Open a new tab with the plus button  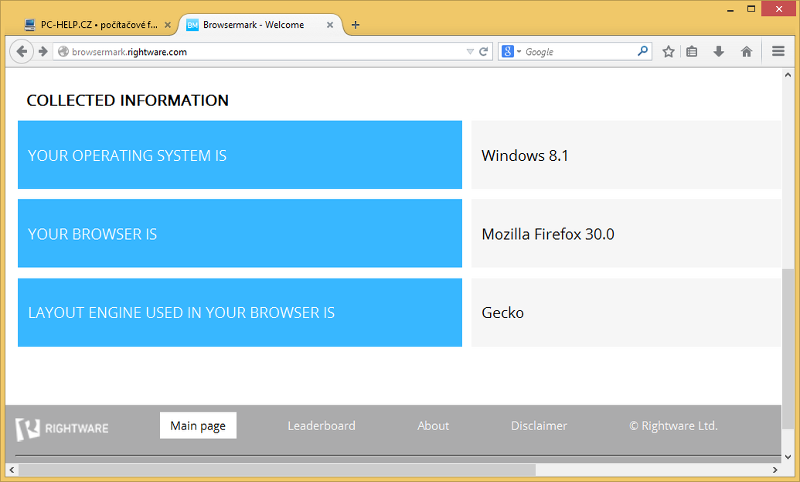355,25
